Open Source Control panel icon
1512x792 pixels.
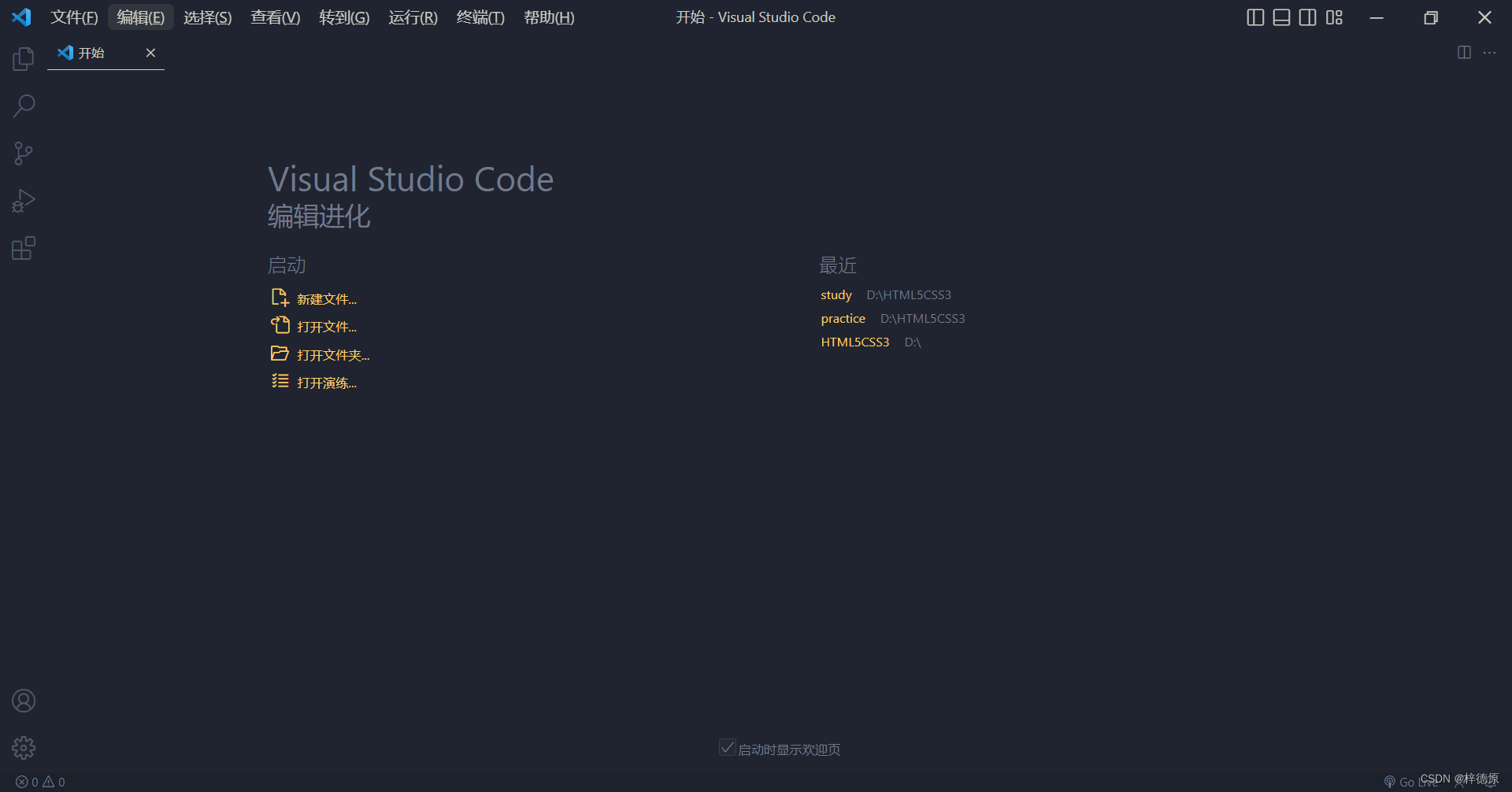click(23, 153)
